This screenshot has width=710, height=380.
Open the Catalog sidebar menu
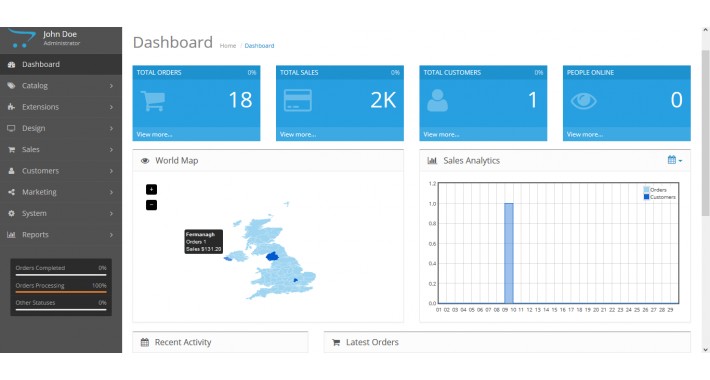coord(61,86)
